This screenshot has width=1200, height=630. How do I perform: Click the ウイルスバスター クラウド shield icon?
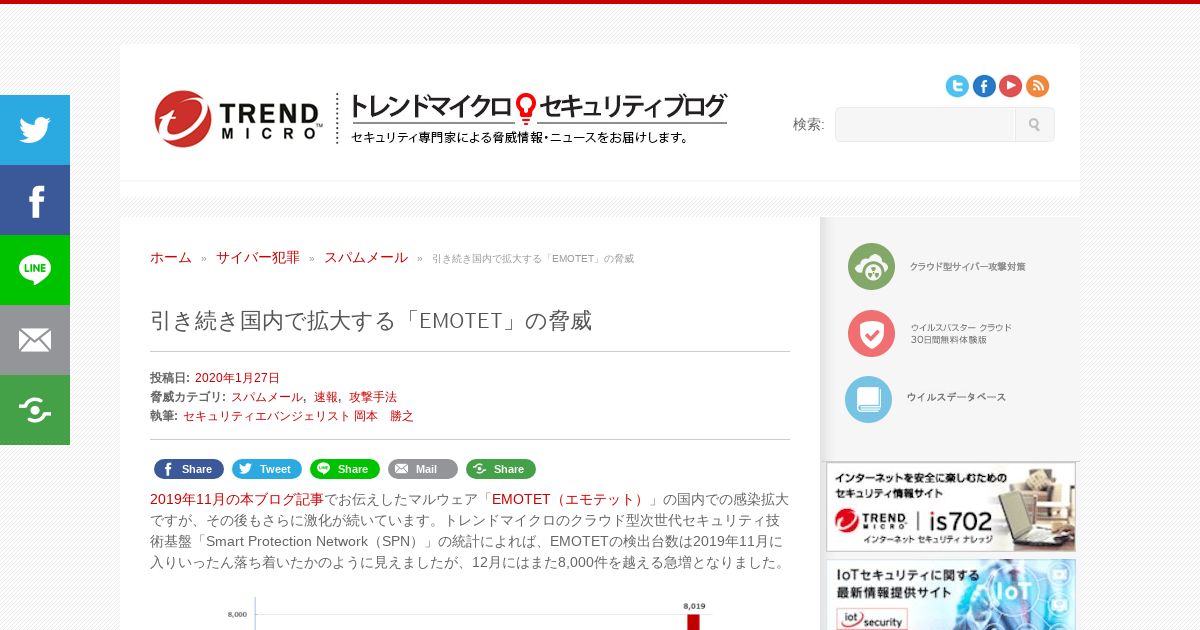pyautogui.click(x=871, y=333)
